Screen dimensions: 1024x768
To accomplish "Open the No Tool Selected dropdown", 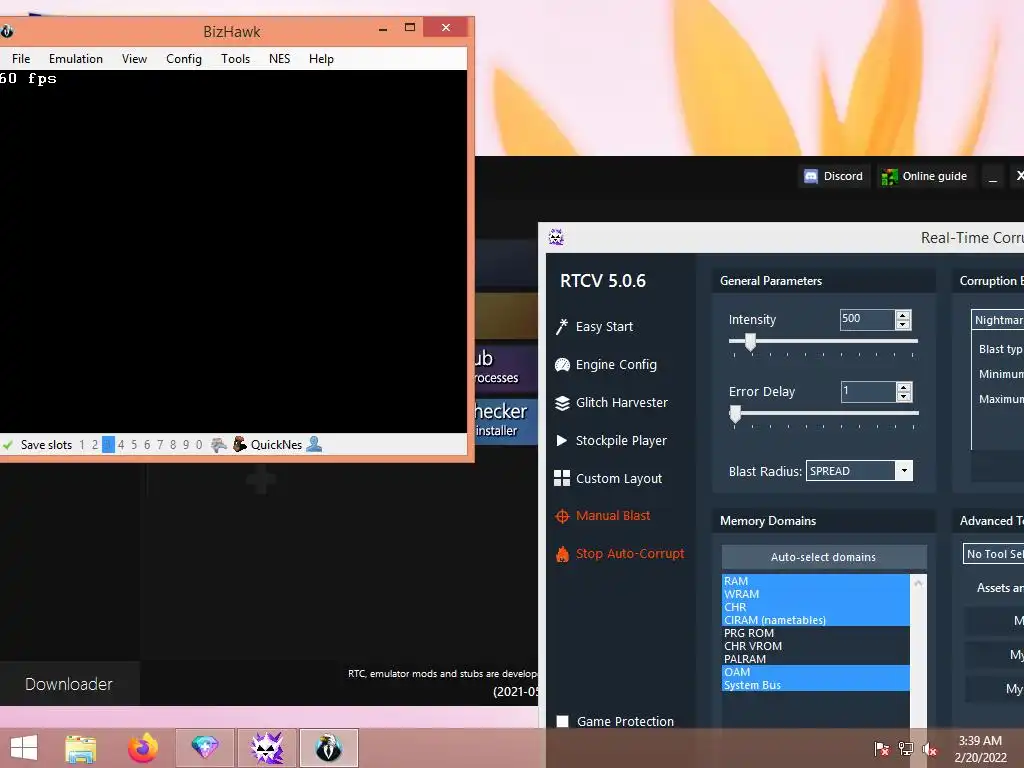I will tap(993, 554).
